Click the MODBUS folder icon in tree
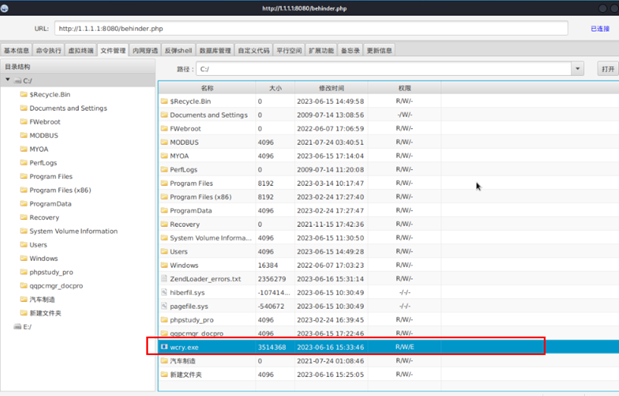 click(24, 135)
